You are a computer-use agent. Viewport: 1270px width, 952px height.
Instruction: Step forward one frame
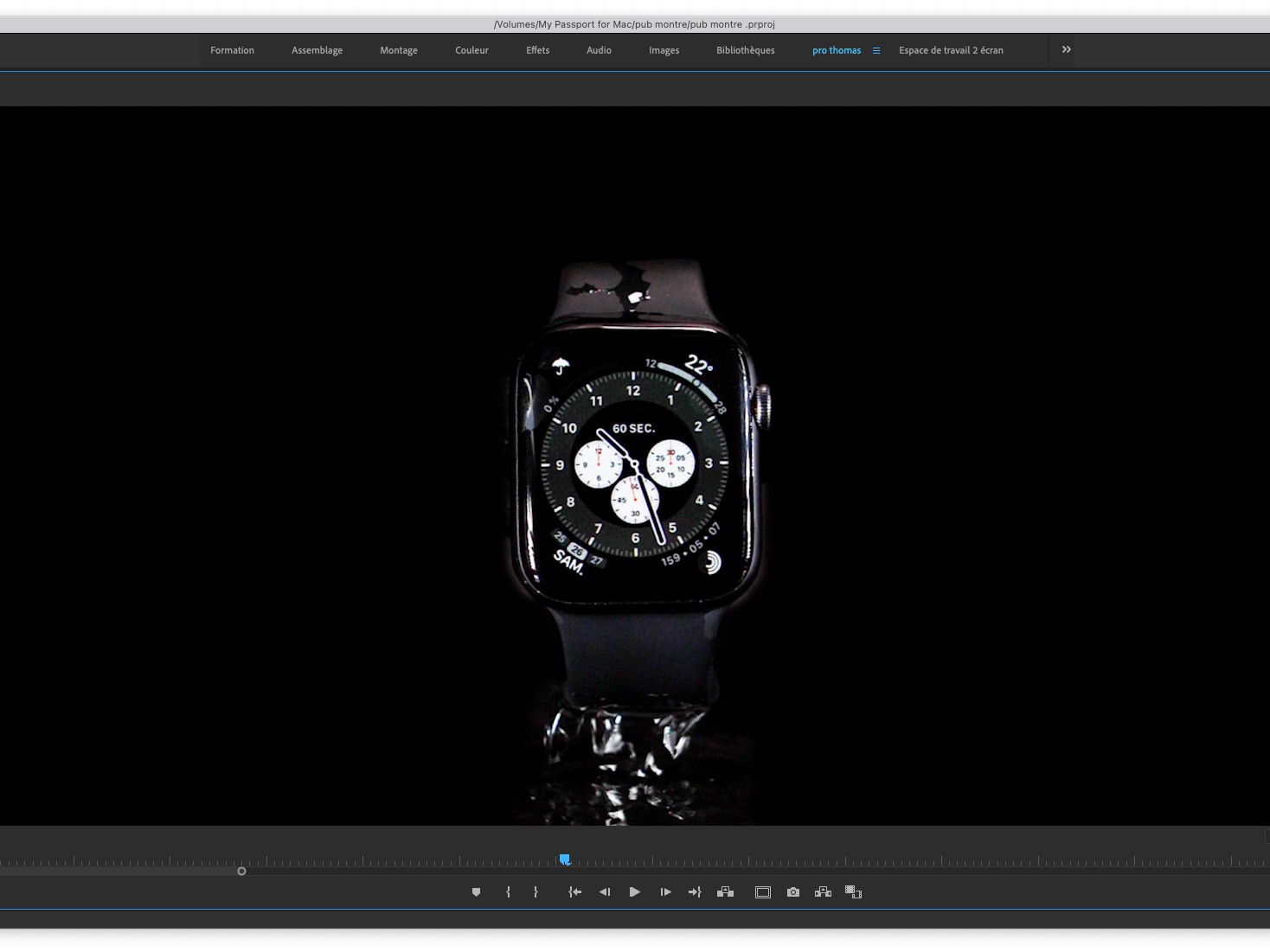point(665,892)
